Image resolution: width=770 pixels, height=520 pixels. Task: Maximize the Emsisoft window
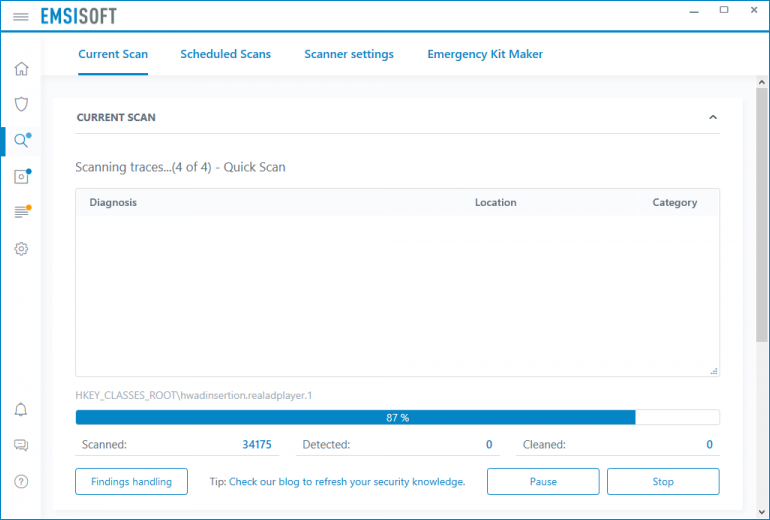(724, 10)
